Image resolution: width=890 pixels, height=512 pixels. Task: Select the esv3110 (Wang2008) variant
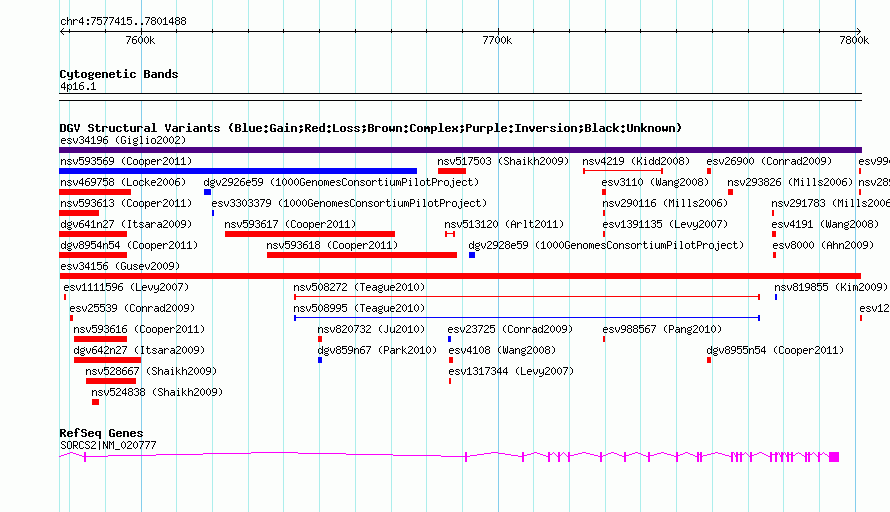pyautogui.click(x=604, y=192)
